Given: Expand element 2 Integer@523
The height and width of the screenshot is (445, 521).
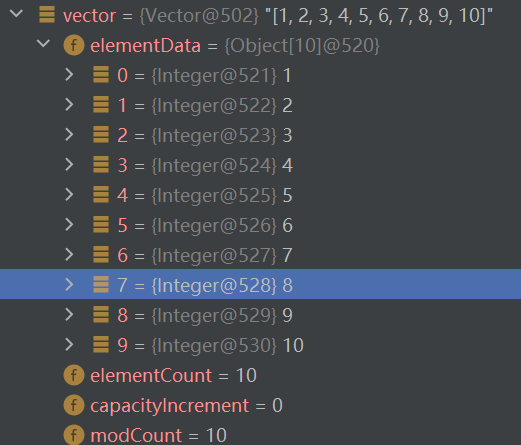Looking at the screenshot, I should (x=69, y=135).
